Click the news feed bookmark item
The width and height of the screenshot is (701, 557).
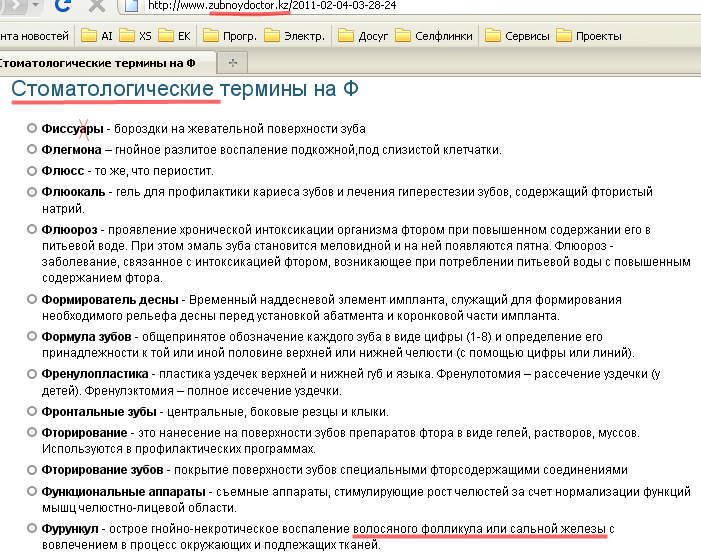pyautogui.click(x=34, y=36)
